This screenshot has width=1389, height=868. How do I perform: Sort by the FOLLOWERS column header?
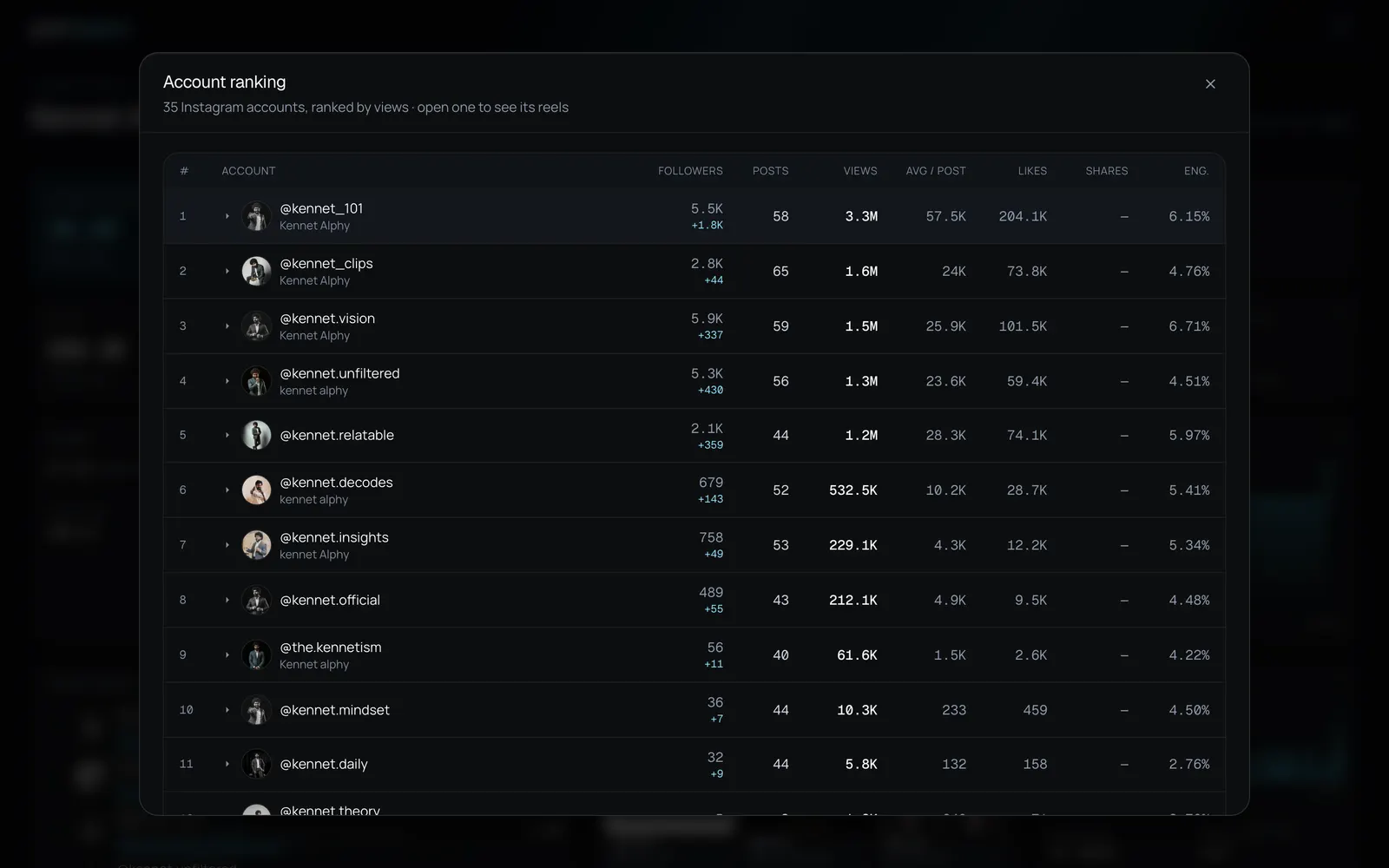(690, 171)
